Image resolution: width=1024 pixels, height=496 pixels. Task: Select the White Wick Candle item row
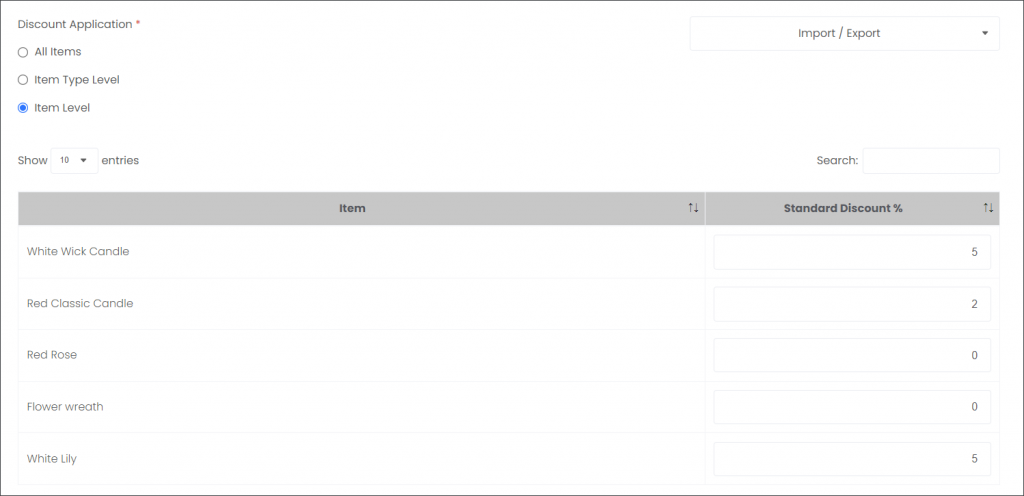pos(509,251)
